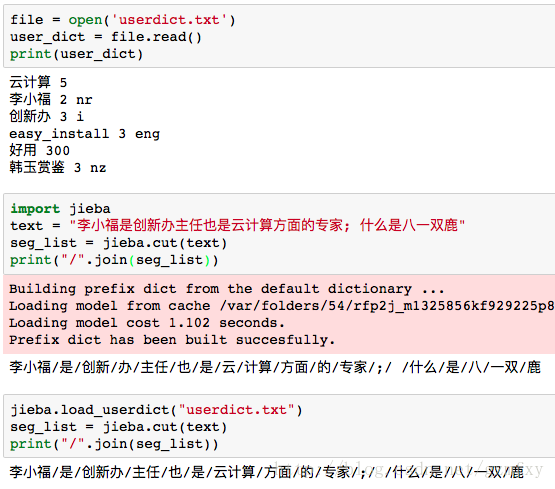Click the Loading model cost 1.102 seconds line
The width and height of the screenshot is (555, 489).
147,323
